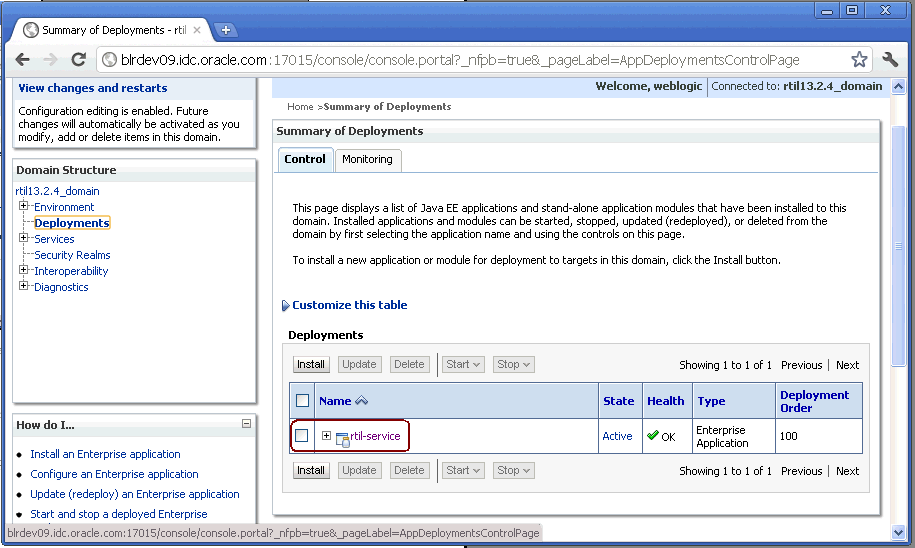This screenshot has height=548, width=915.
Task: Open View changes and restarts
Action: 93,88
